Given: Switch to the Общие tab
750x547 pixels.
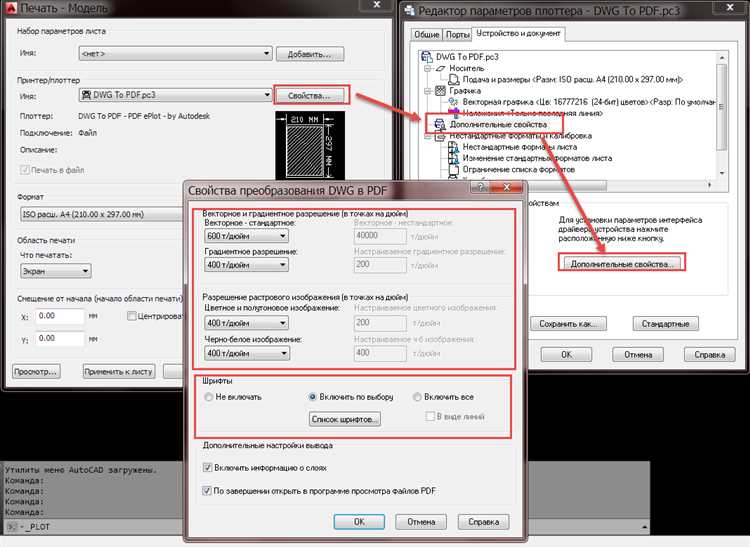Looking at the screenshot, I should (x=426, y=34).
